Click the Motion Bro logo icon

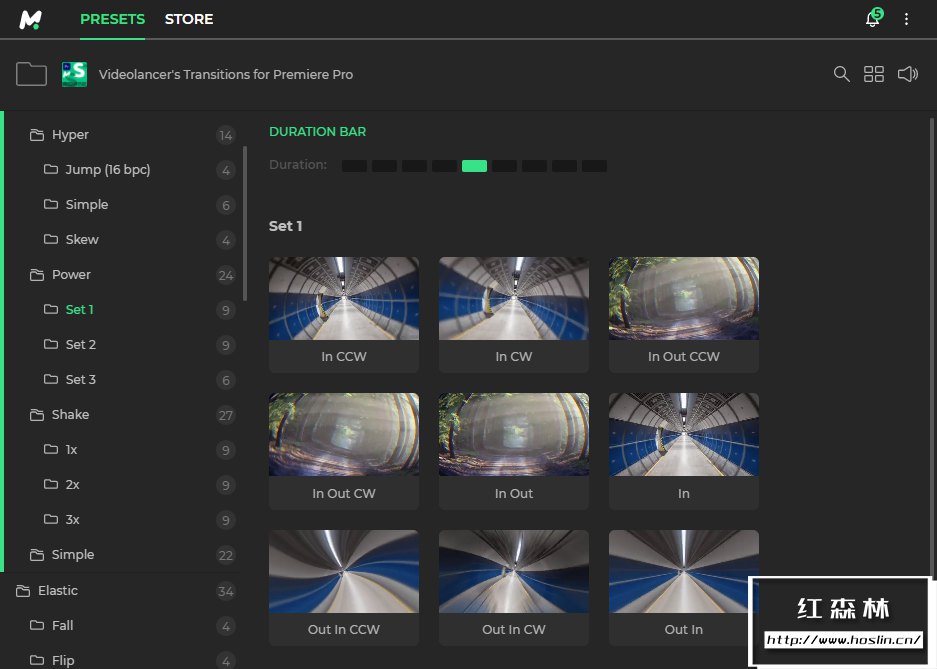click(x=30, y=20)
